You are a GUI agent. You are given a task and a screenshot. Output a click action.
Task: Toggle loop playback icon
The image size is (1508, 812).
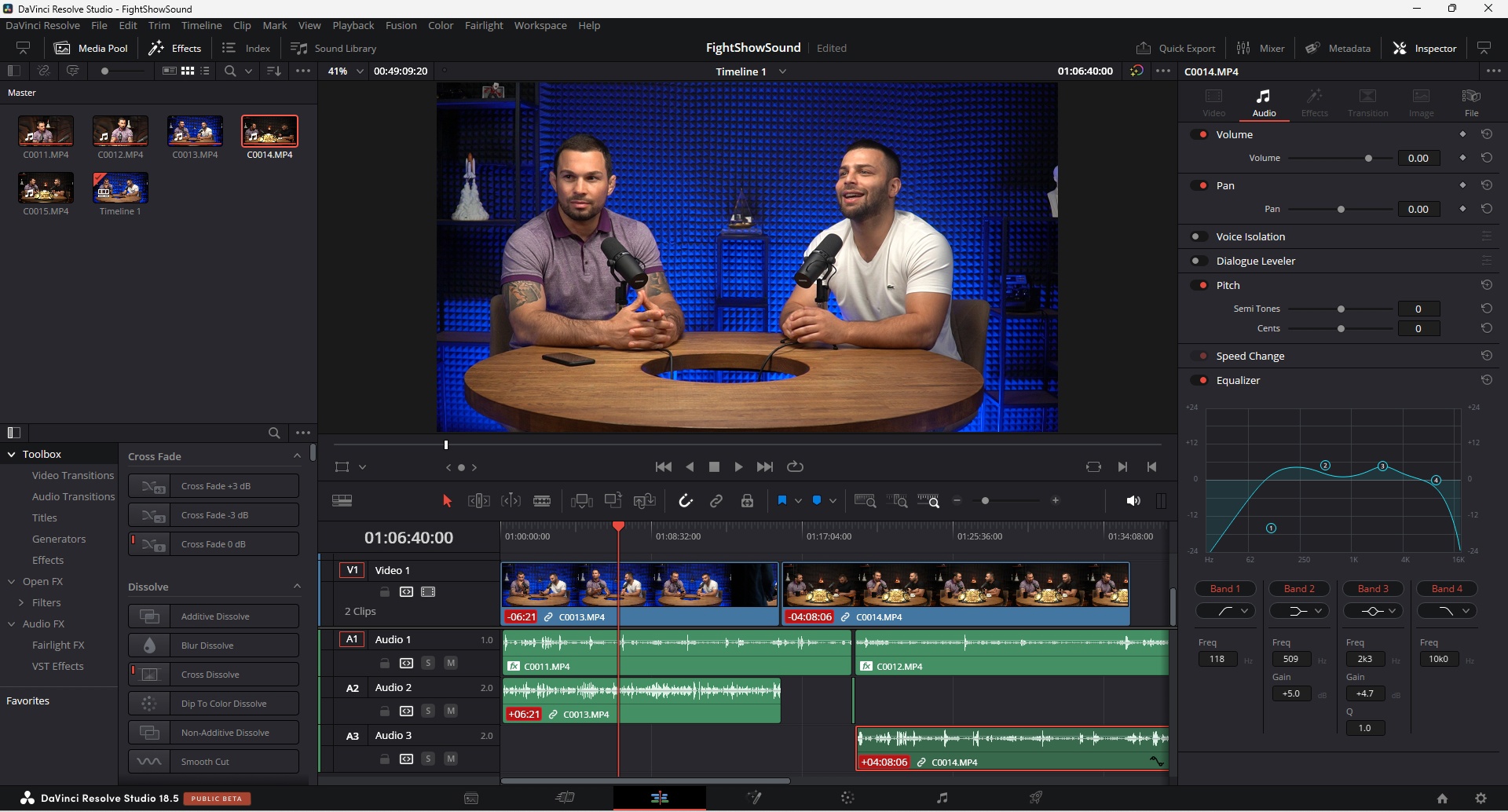tap(796, 466)
